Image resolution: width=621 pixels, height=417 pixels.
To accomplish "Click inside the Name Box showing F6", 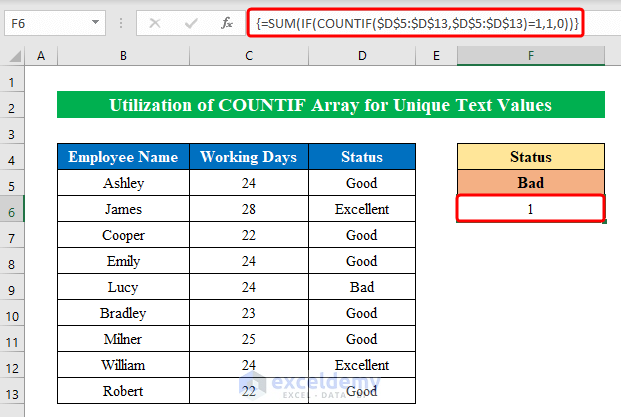I will tap(45, 22).
